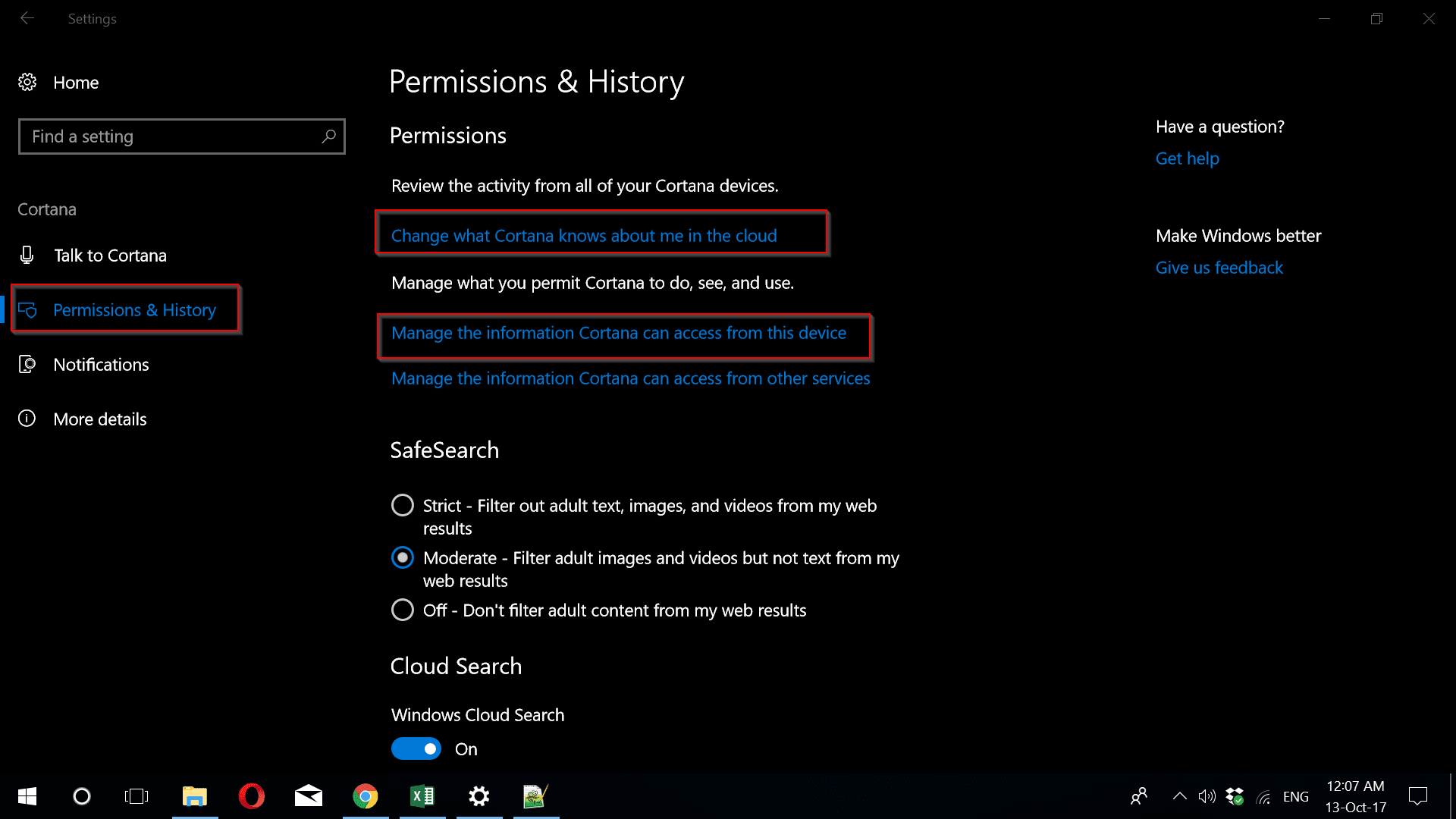Open 'Manage information from this device' link
The image size is (1456, 819).
tap(619, 333)
